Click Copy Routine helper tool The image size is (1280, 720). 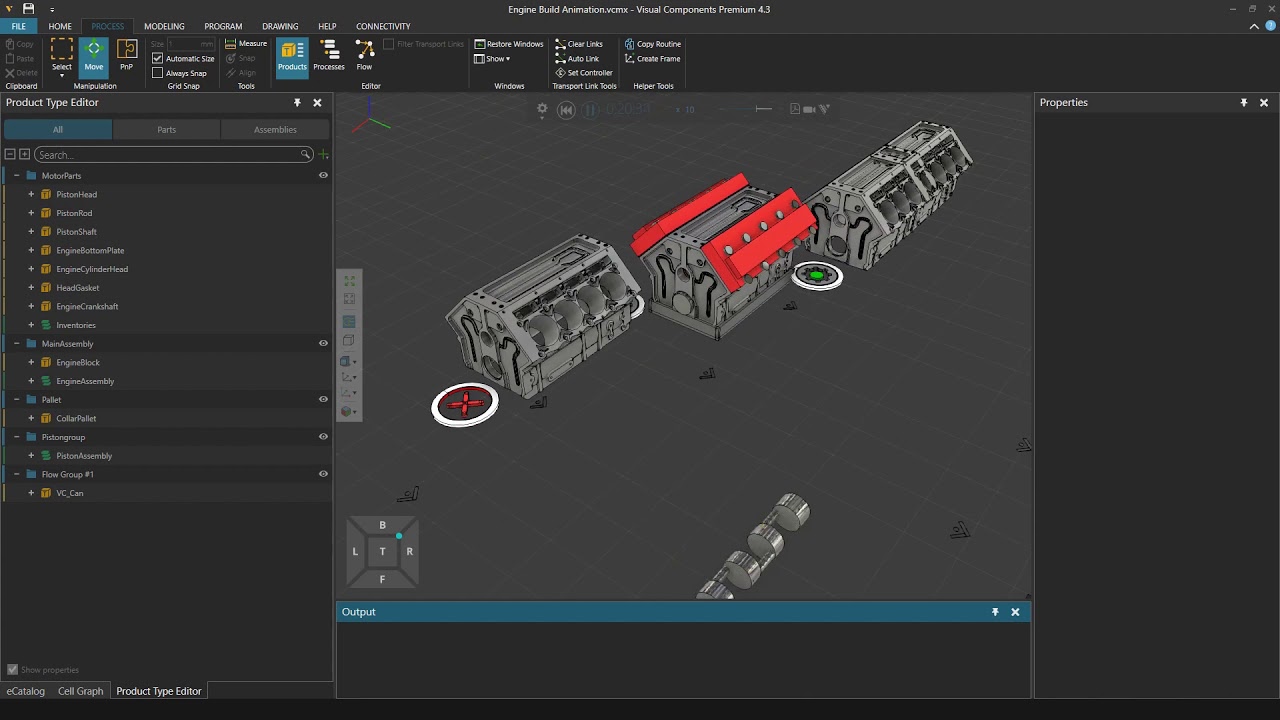(652, 44)
